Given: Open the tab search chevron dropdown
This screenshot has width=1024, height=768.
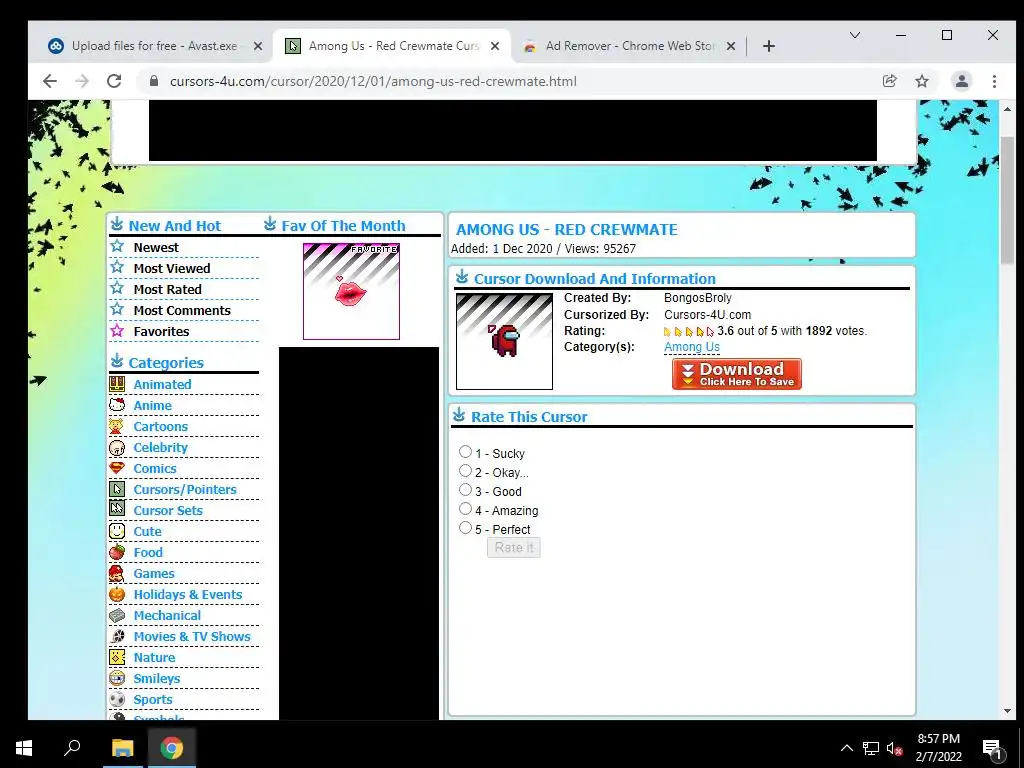Looking at the screenshot, I should tap(854, 35).
